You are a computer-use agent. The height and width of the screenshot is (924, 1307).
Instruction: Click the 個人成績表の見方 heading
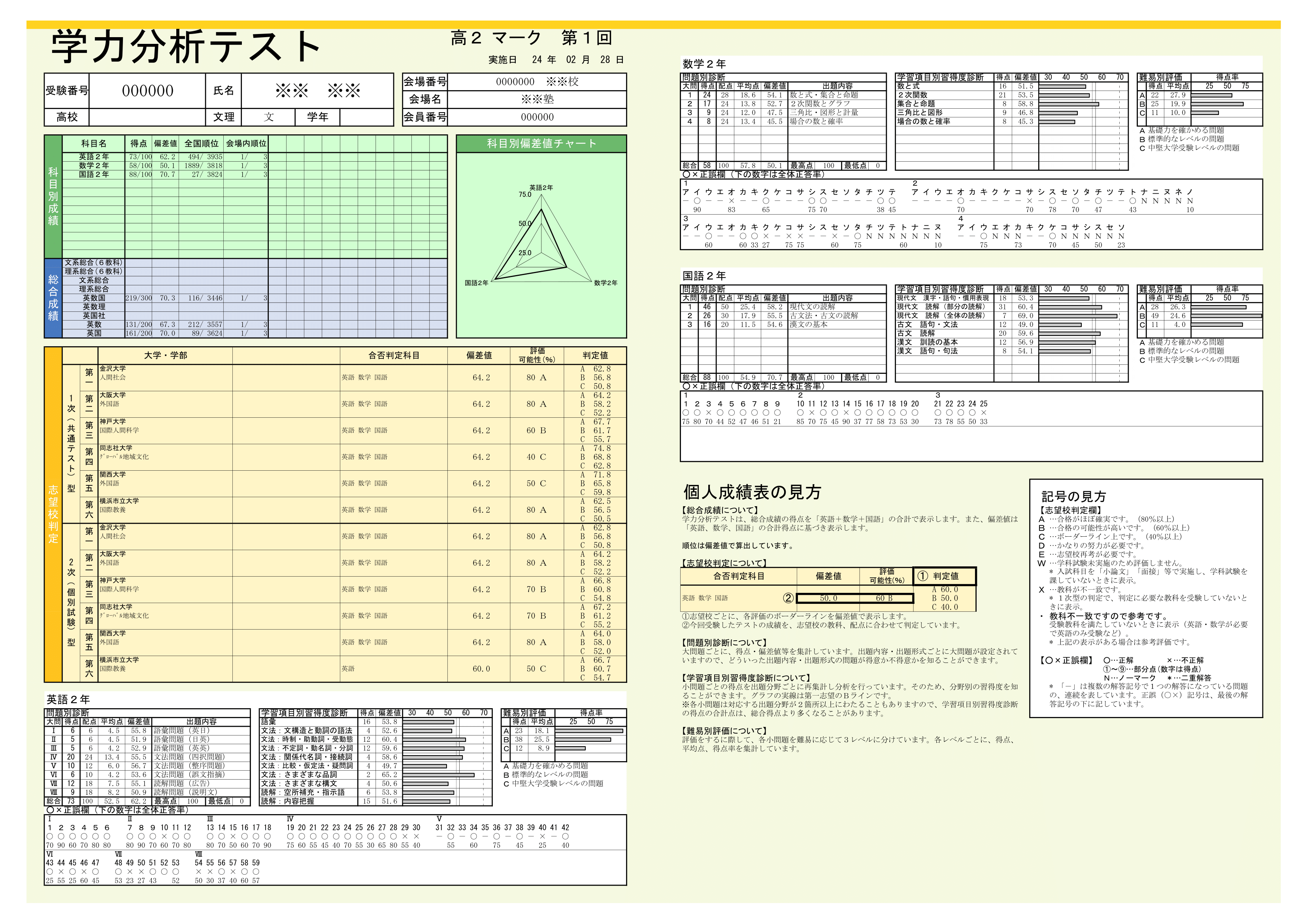(752, 492)
